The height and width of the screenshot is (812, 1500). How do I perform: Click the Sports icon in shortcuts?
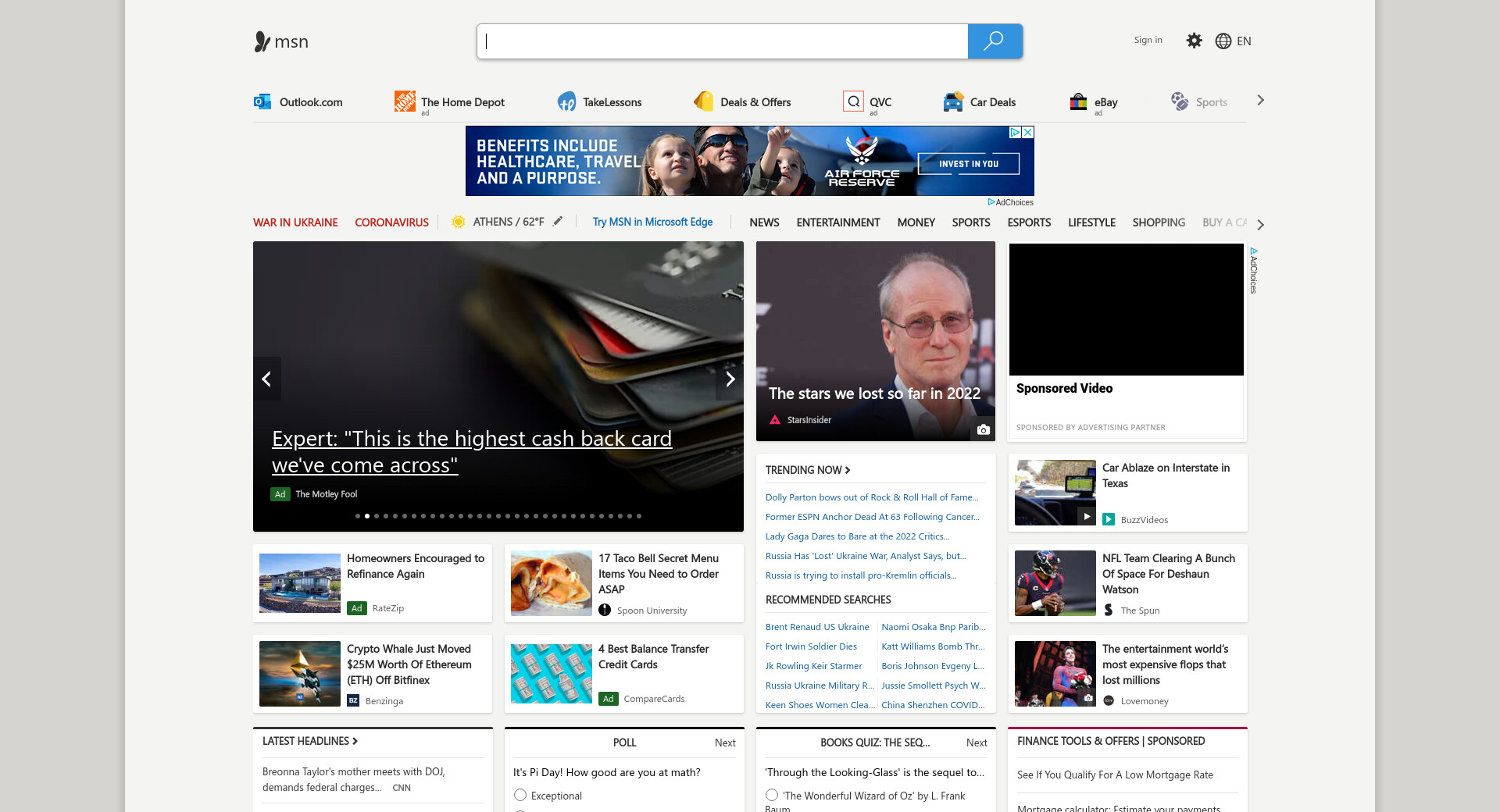pyautogui.click(x=1180, y=101)
